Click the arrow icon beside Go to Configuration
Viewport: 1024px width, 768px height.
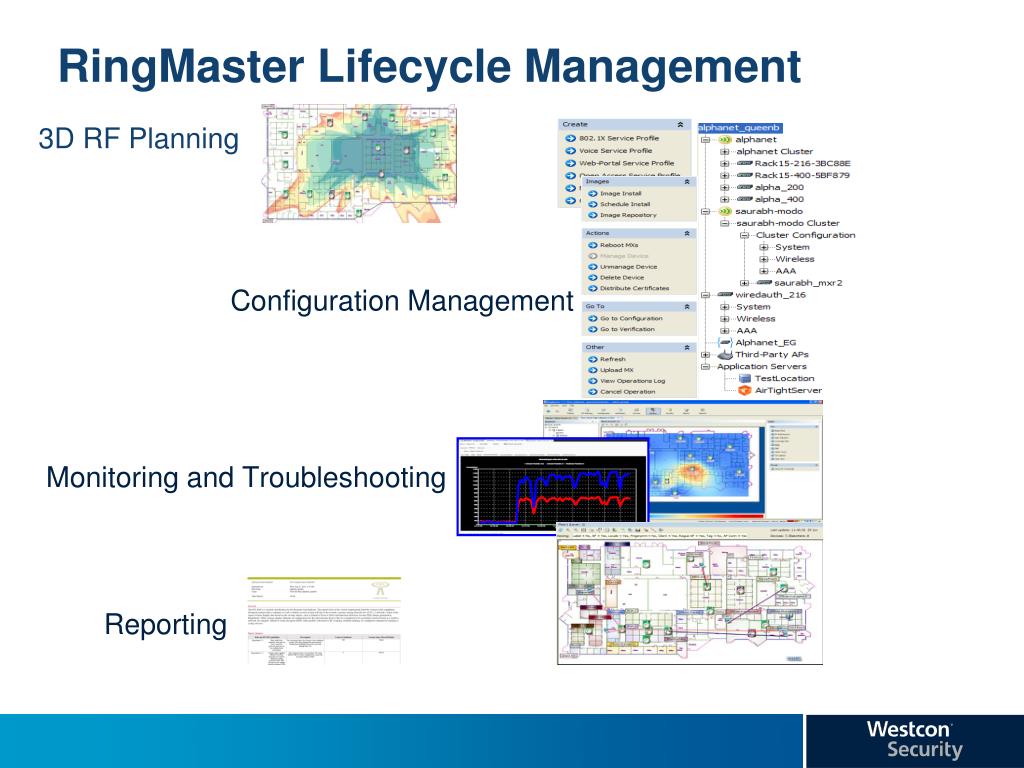tap(592, 318)
